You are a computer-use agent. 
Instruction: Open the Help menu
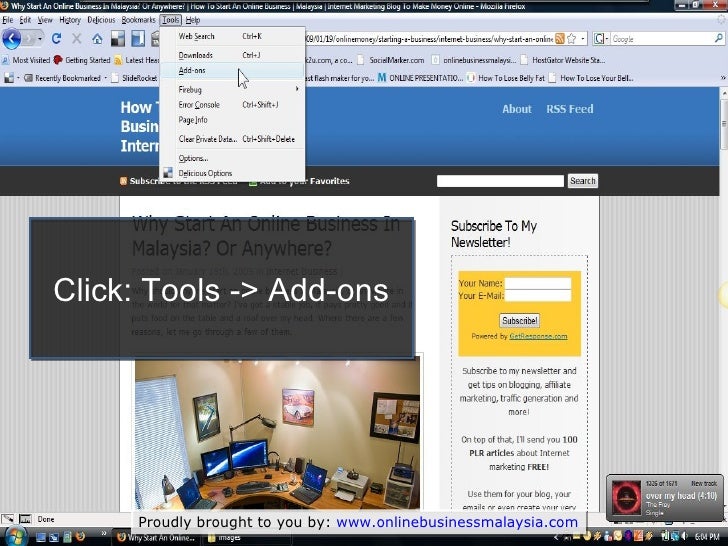tap(193, 20)
